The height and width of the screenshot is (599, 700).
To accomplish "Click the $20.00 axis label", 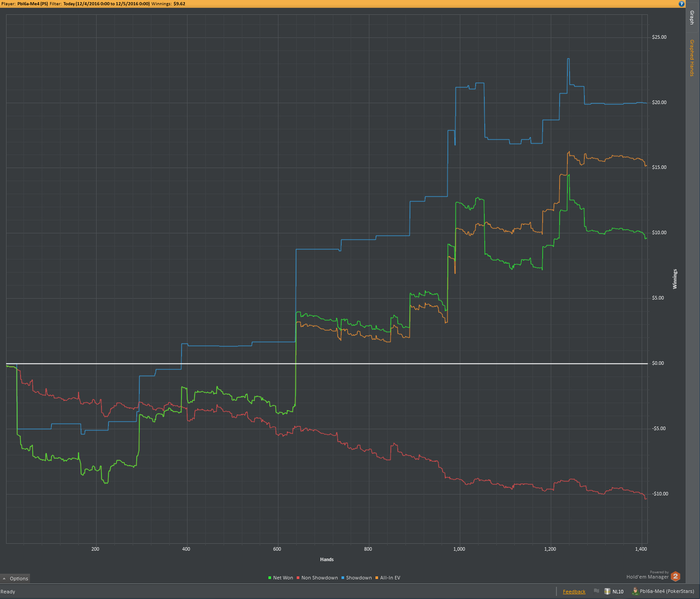I will (x=659, y=102).
